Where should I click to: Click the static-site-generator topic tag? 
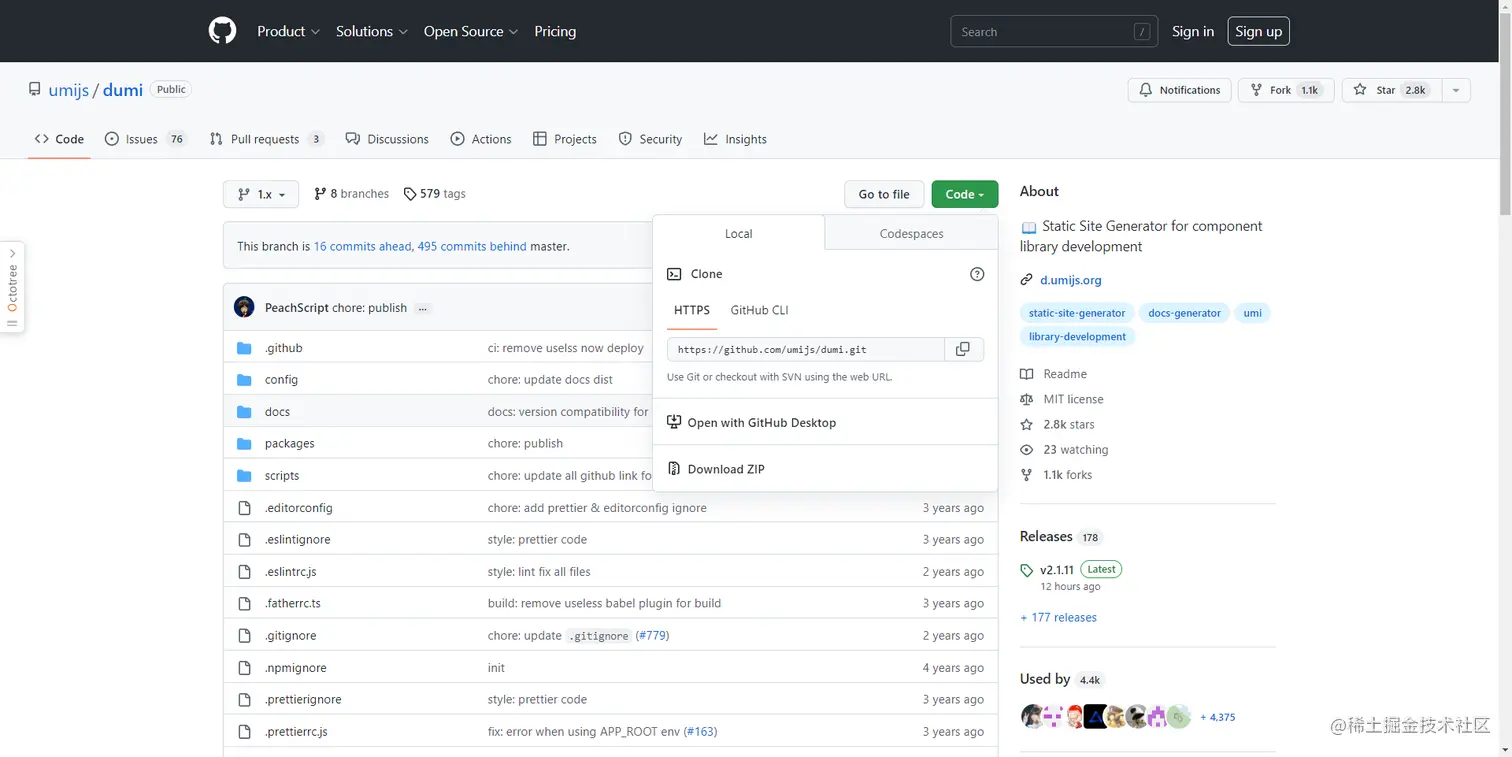pyautogui.click(x=1077, y=313)
